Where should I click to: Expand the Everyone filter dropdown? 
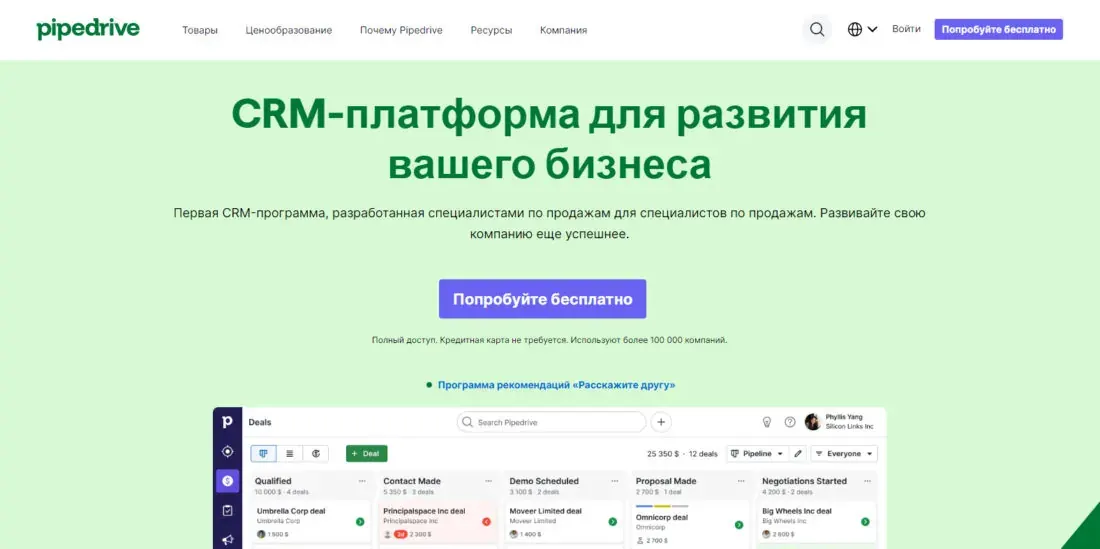844,454
